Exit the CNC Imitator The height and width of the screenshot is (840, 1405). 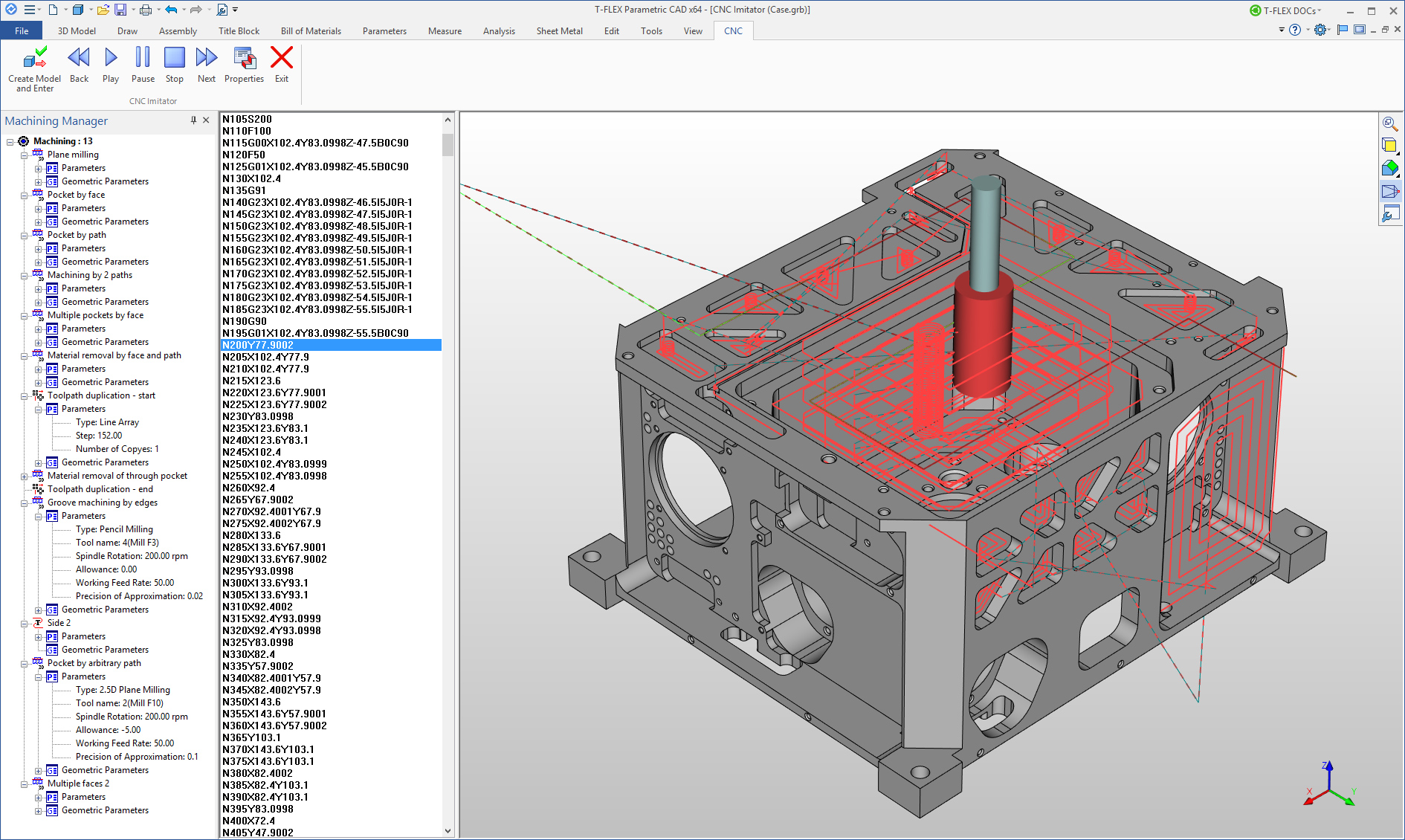point(282,58)
